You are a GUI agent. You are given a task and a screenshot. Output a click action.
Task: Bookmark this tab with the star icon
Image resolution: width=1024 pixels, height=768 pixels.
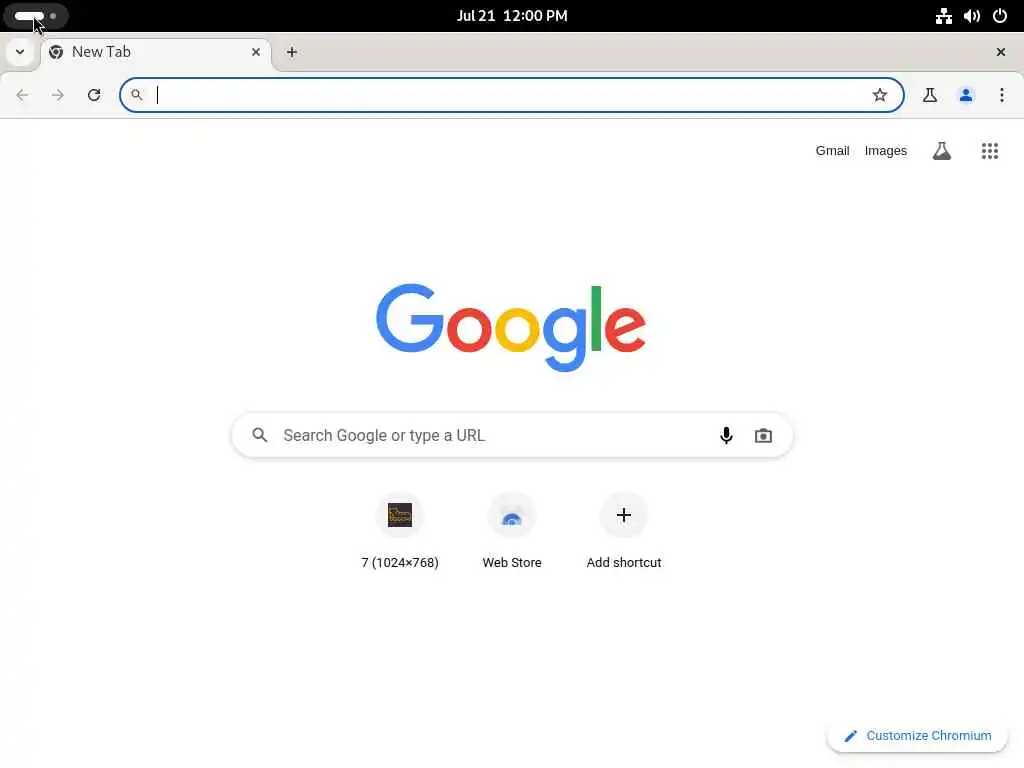(x=880, y=95)
